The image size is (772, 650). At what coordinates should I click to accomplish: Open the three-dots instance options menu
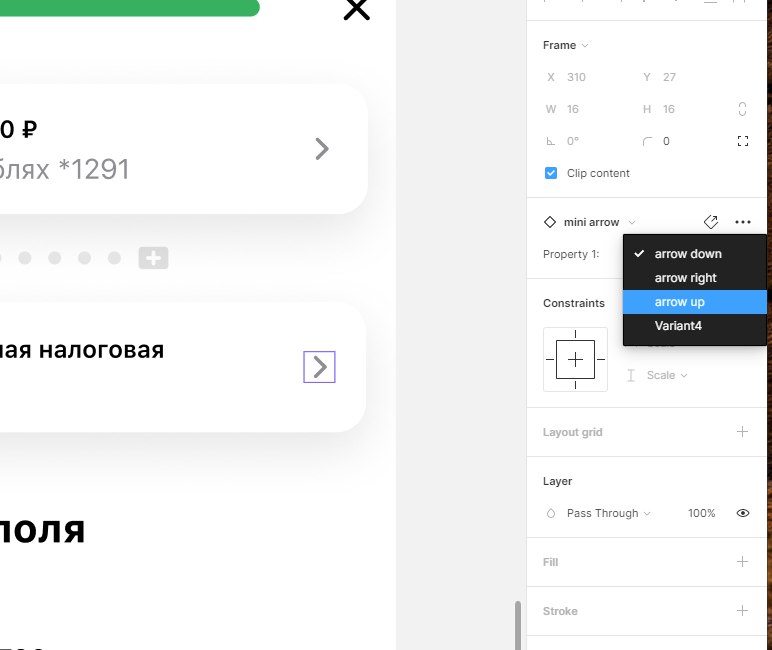coord(742,222)
